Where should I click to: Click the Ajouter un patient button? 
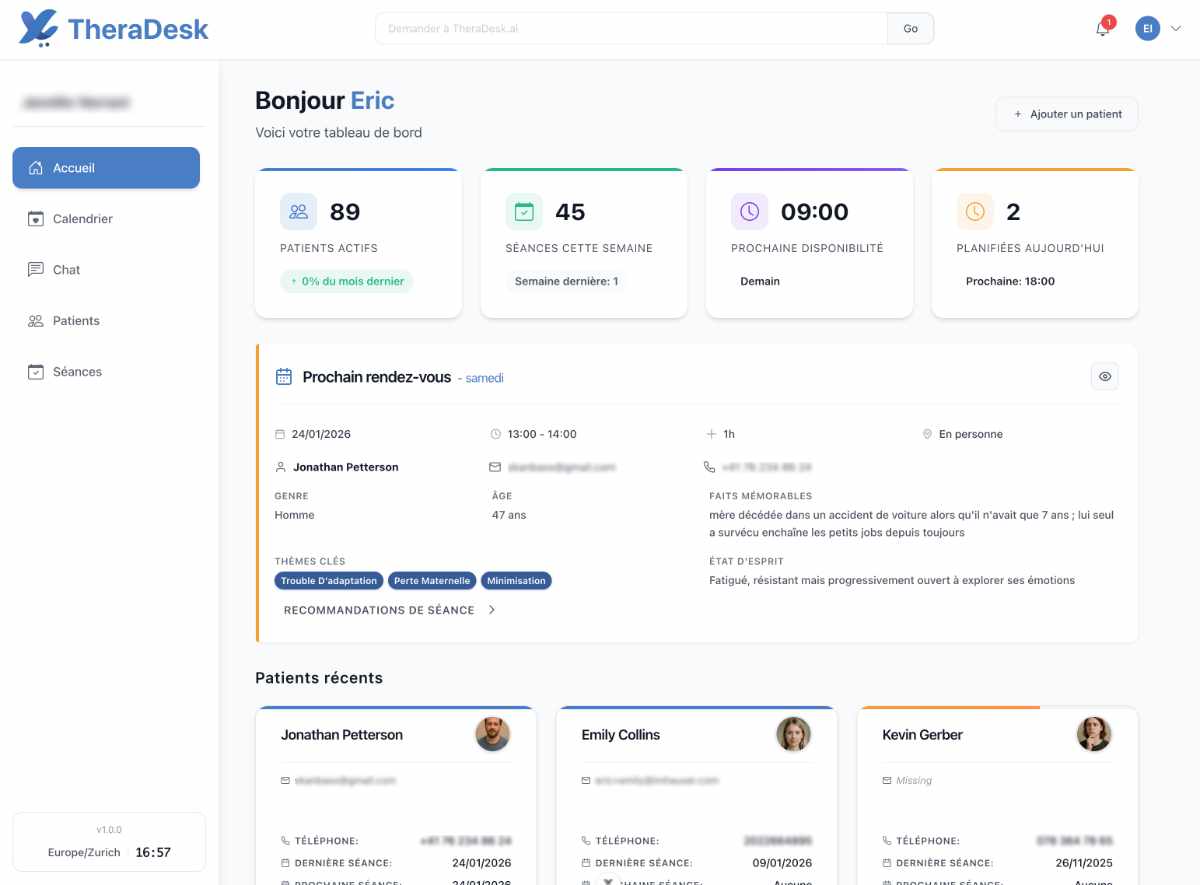click(x=1066, y=114)
